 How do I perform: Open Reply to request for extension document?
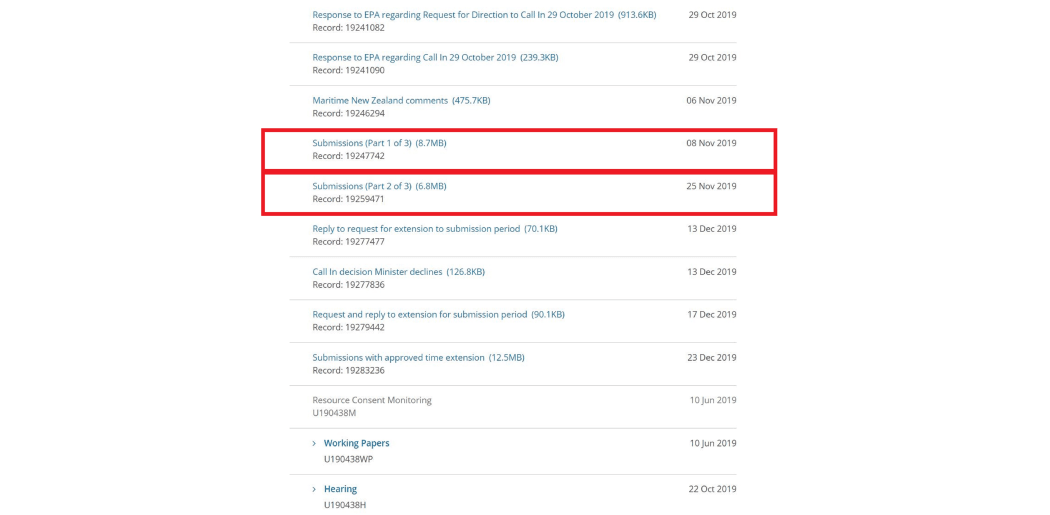(x=434, y=229)
